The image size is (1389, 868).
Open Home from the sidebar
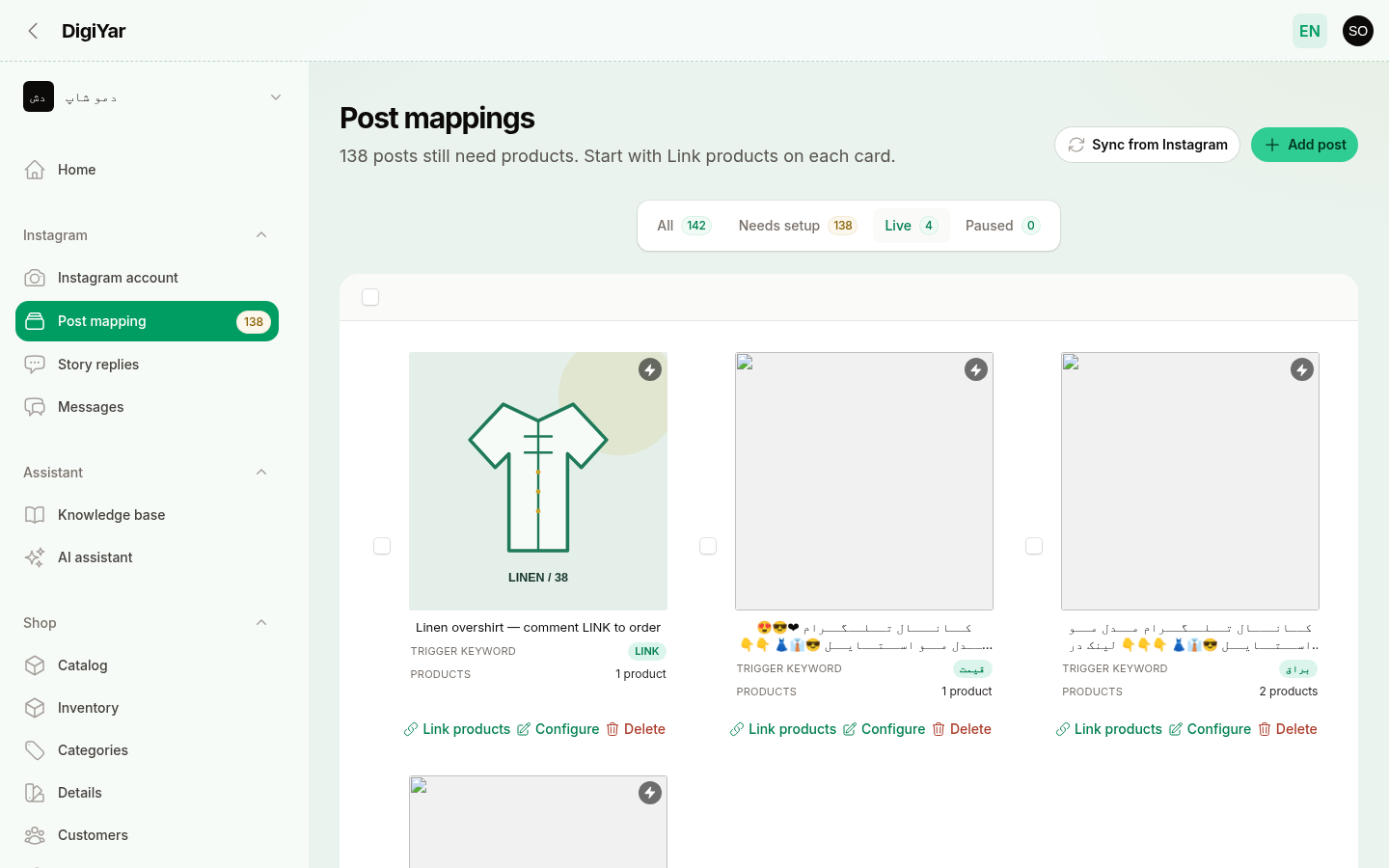click(147, 170)
